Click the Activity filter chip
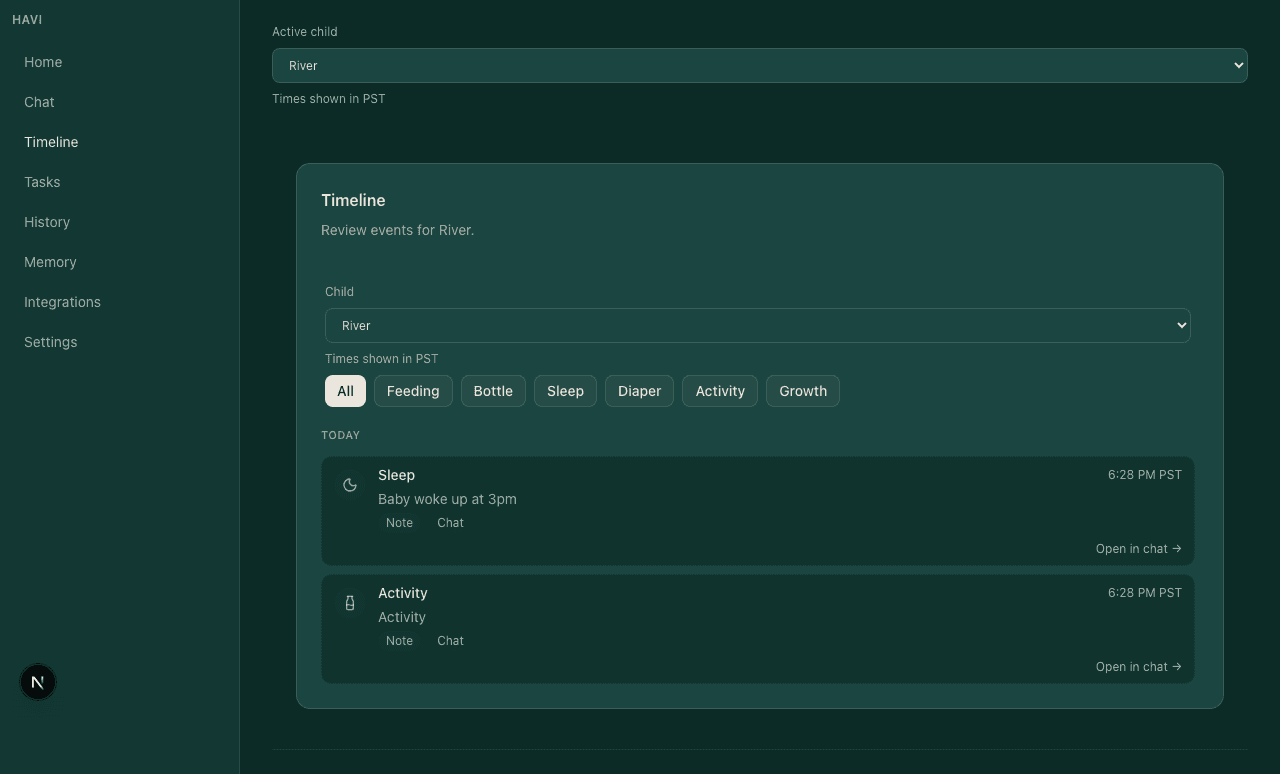1280x774 pixels. (x=720, y=391)
